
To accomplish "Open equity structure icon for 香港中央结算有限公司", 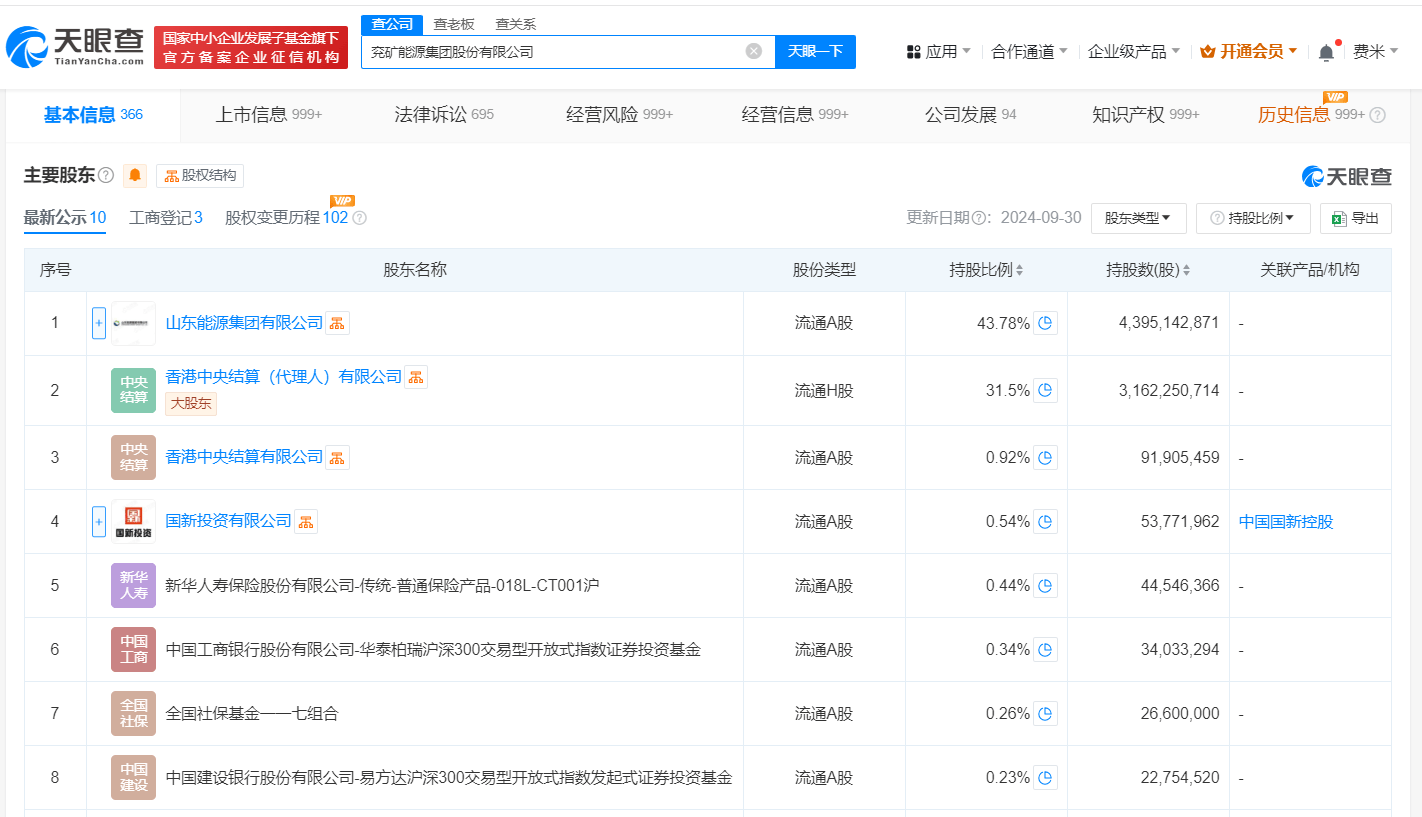I will (x=338, y=457).
